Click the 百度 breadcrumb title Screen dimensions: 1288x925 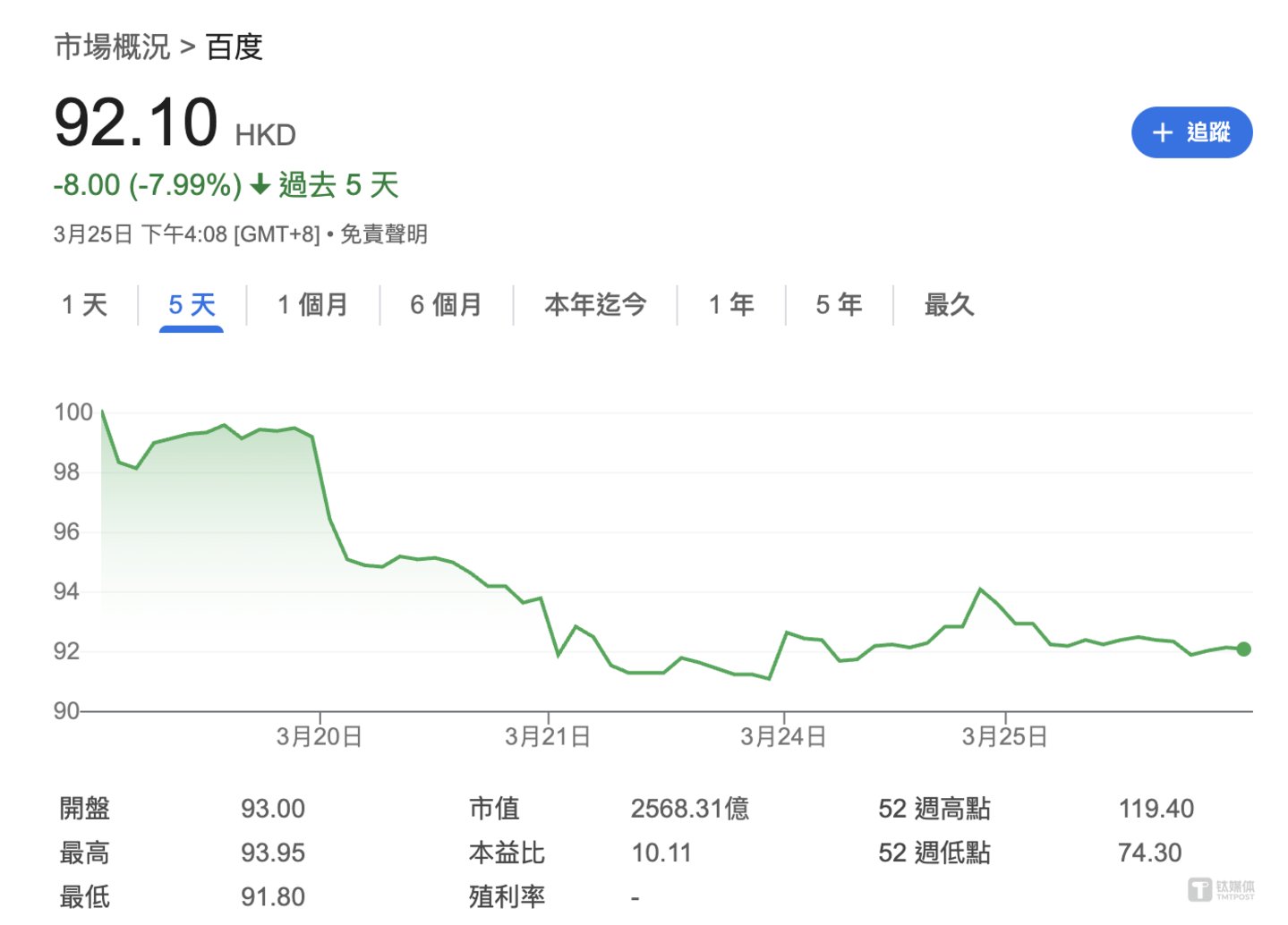tap(235, 47)
